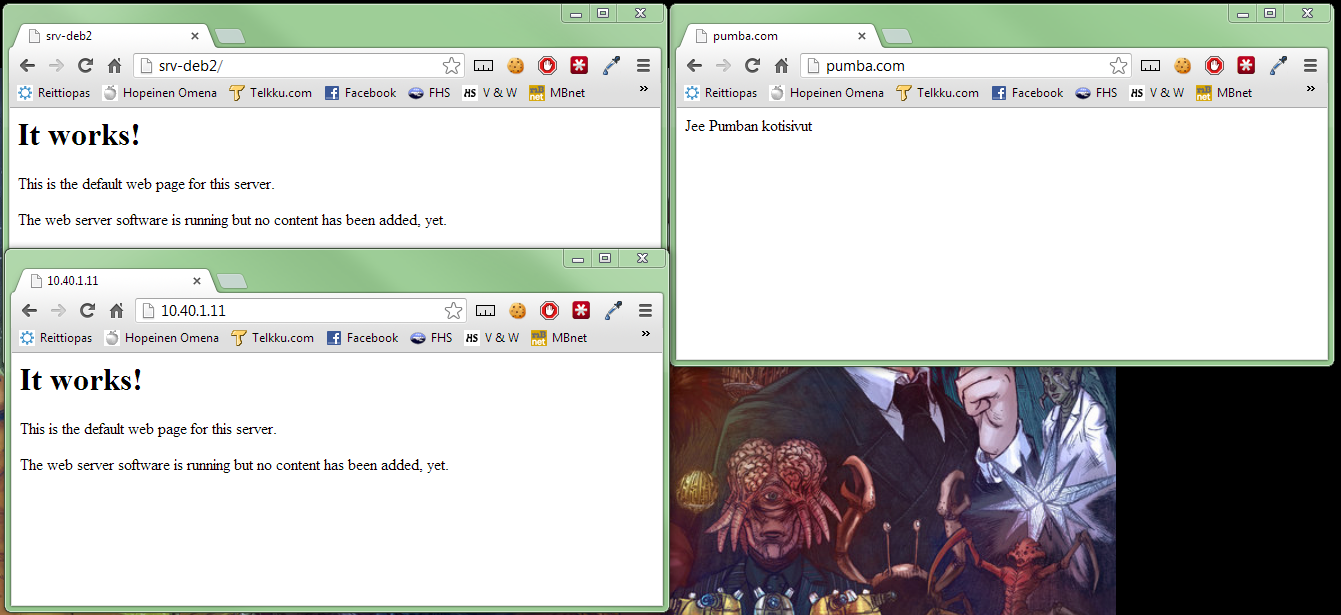Click Back arrow in pumba.com window

695,66
